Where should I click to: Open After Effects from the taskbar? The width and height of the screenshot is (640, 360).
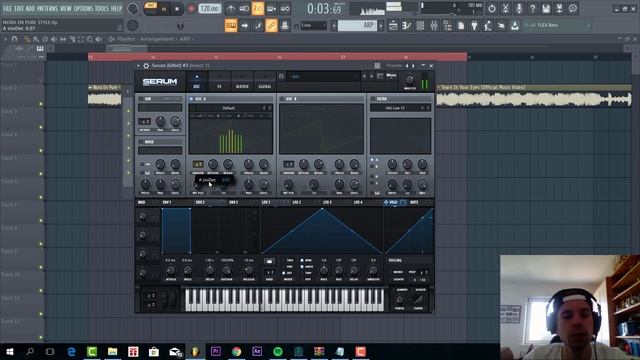(257, 351)
